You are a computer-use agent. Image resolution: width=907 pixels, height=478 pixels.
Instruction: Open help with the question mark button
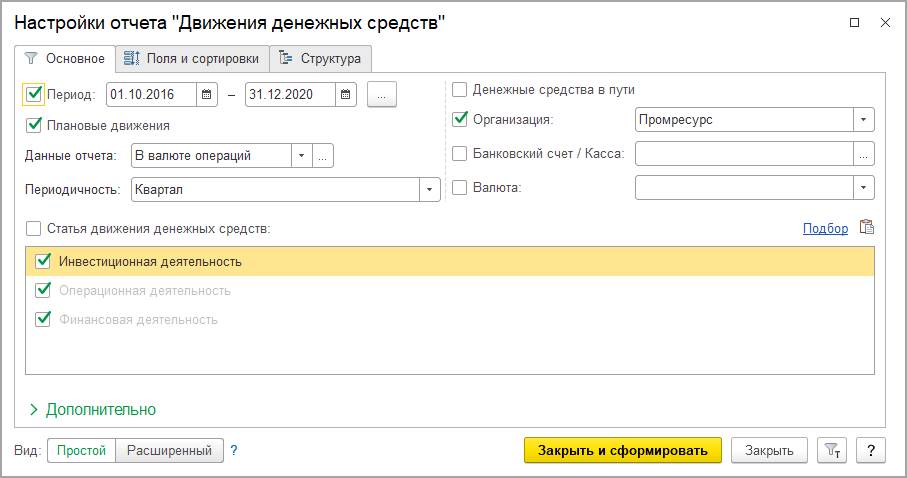pyautogui.click(x=871, y=451)
